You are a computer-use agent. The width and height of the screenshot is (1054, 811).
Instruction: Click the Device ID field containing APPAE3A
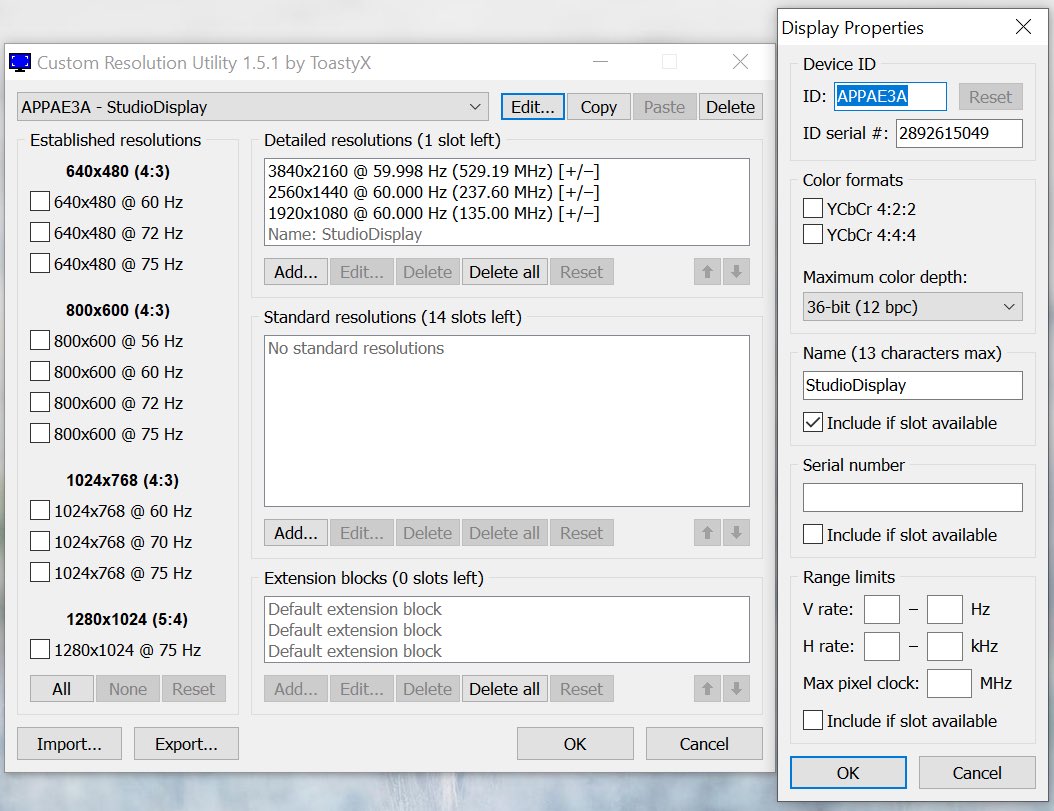[890, 96]
